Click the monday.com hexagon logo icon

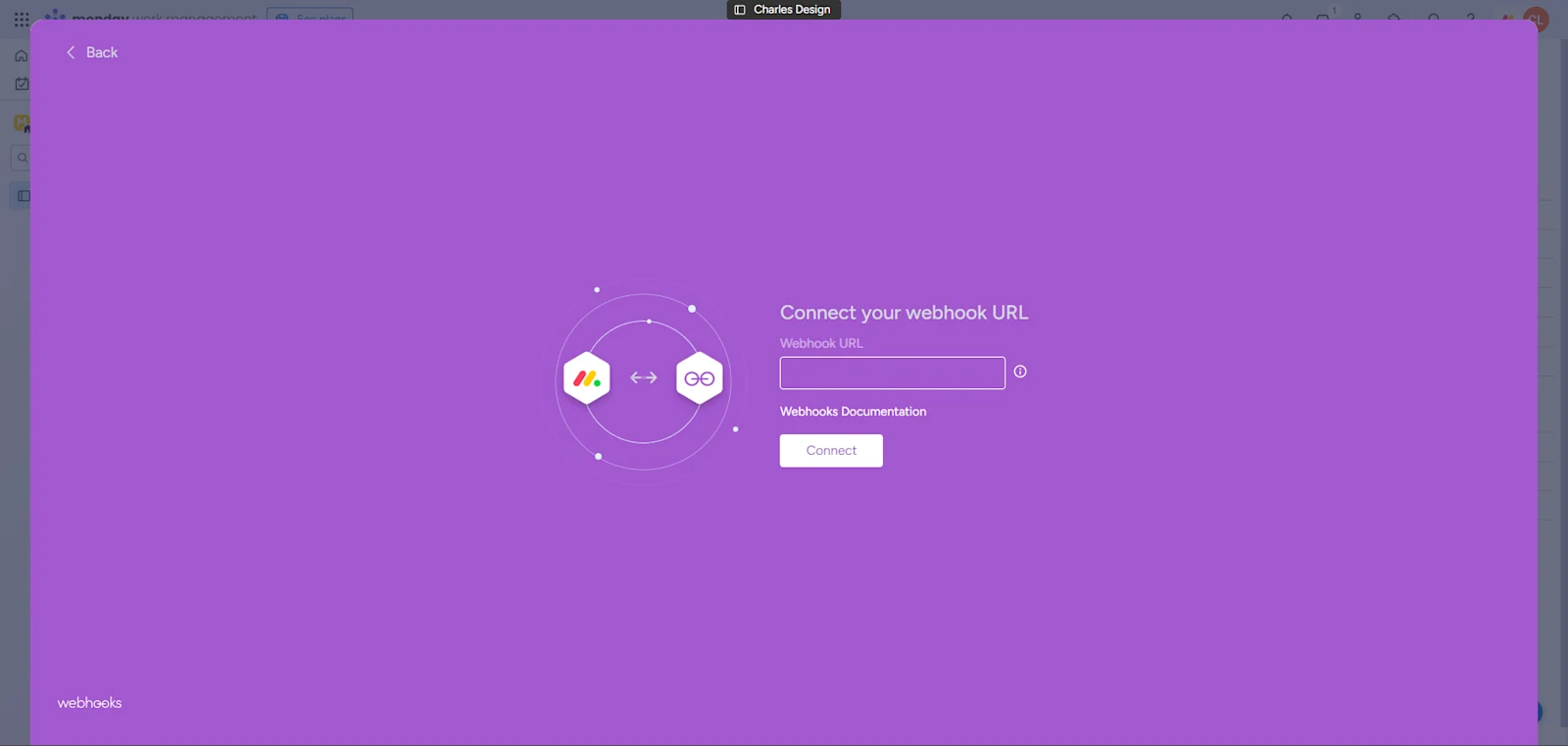click(587, 378)
